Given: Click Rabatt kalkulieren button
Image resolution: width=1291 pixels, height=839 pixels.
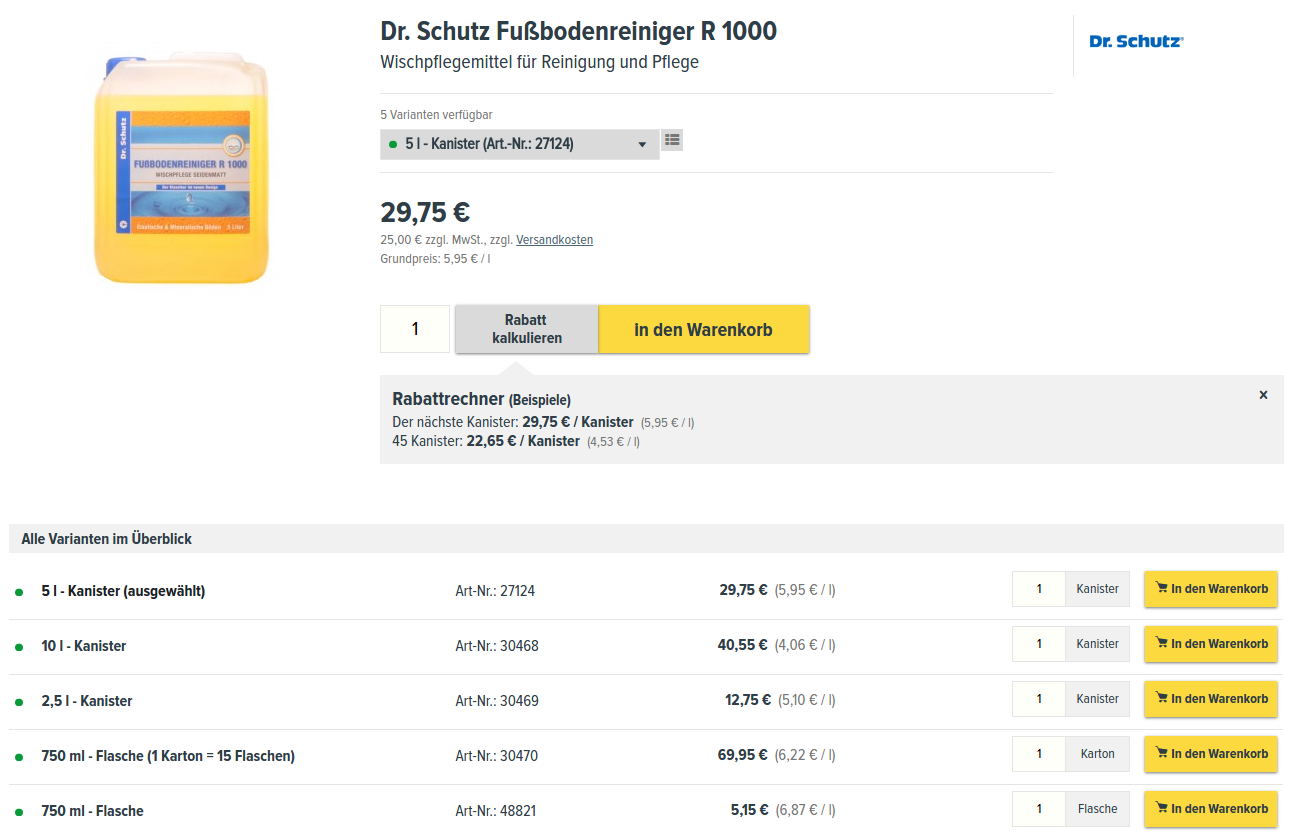Looking at the screenshot, I should 527,329.
